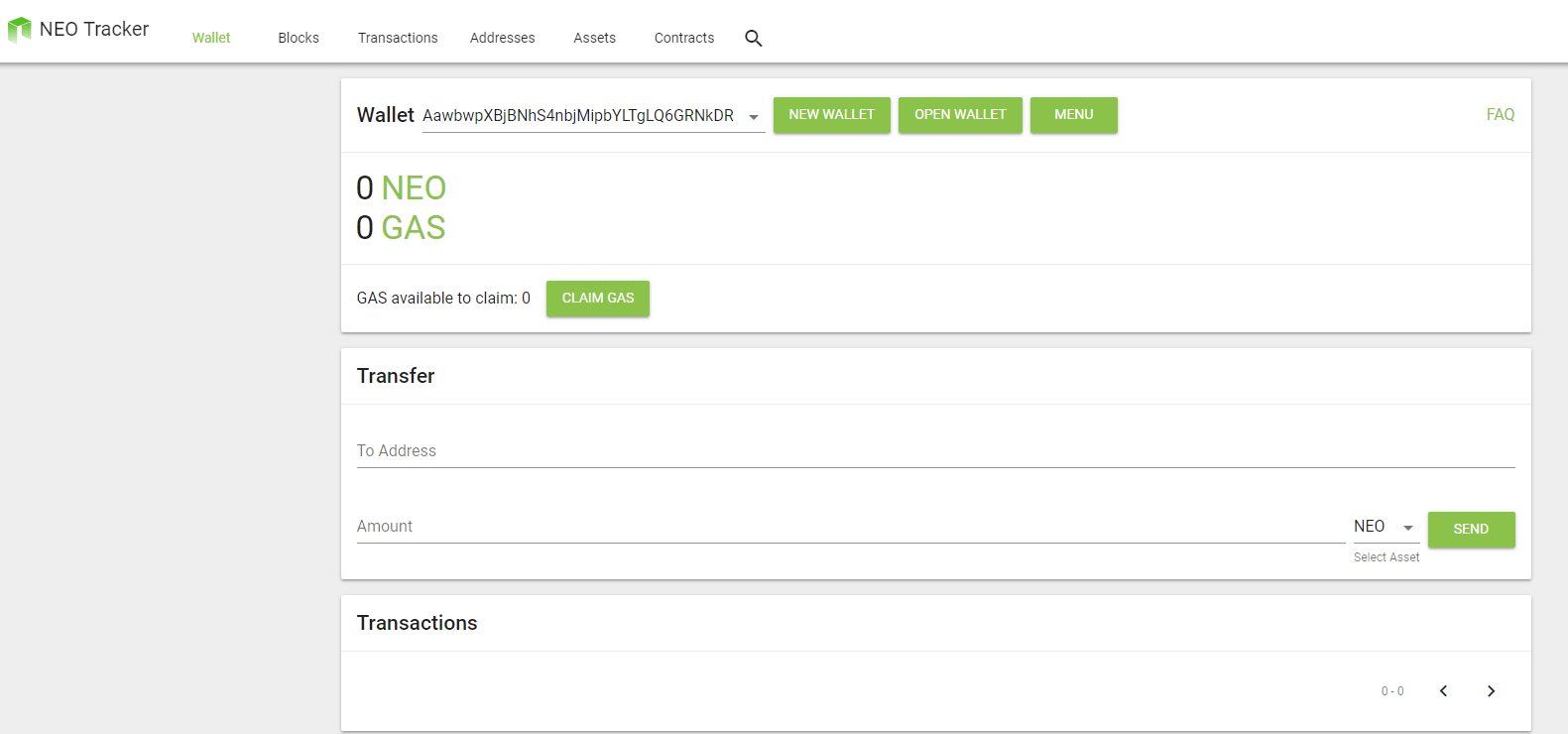Click the 'GAS available to claim: 0' text

tap(443, 299)
